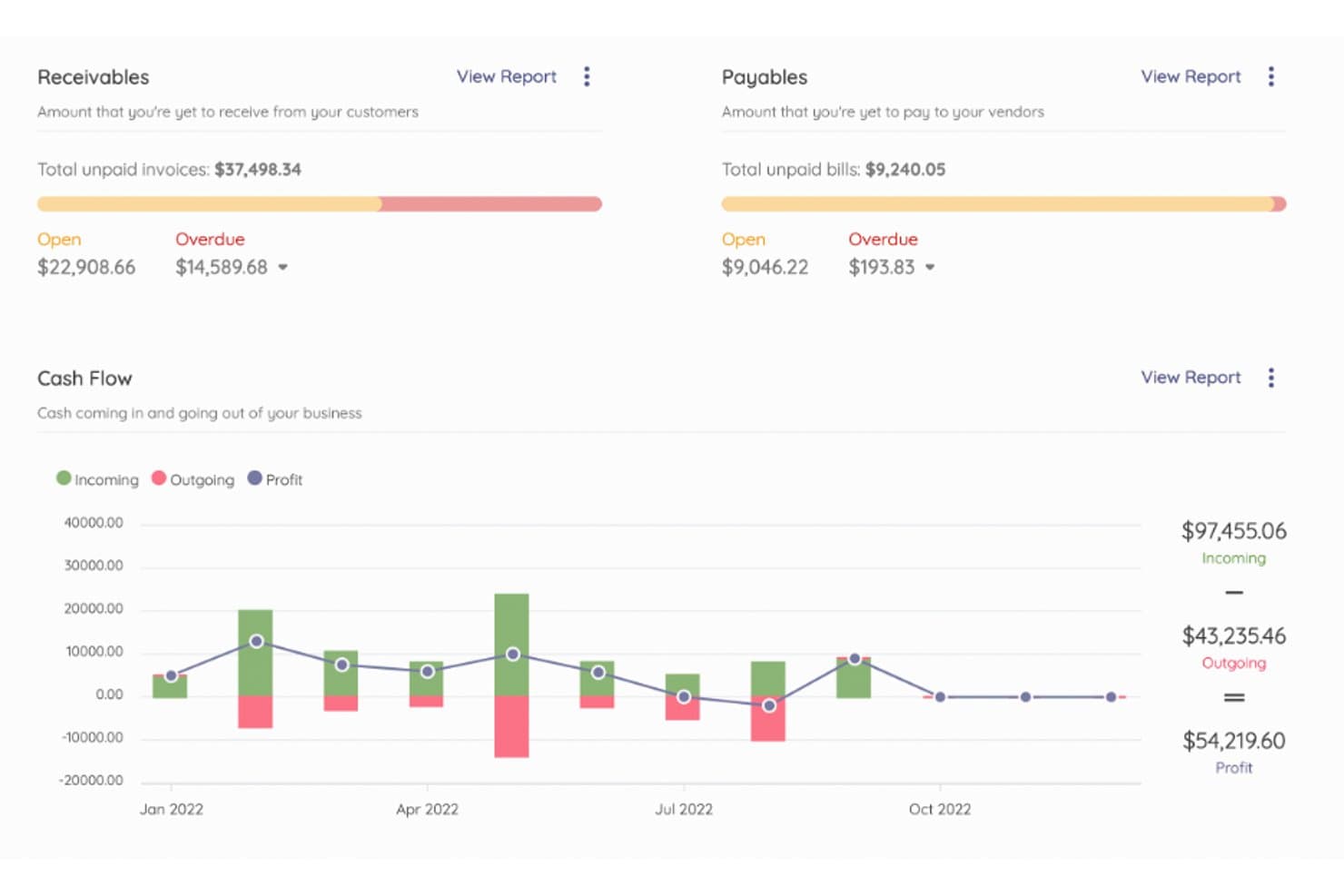Click the Apr 2022 axis label
Viewport: 1344px width, 896px height.
[x=427, y=809]
